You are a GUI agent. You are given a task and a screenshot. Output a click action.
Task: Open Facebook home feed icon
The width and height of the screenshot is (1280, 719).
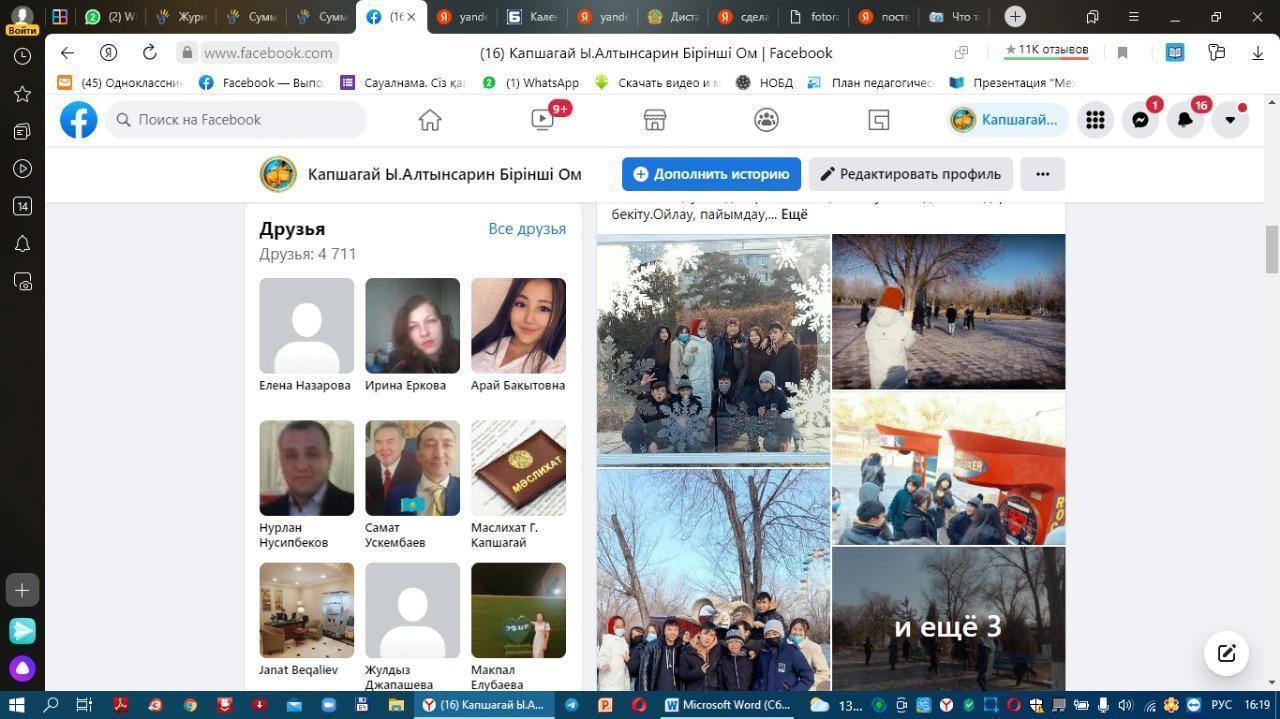430,120
